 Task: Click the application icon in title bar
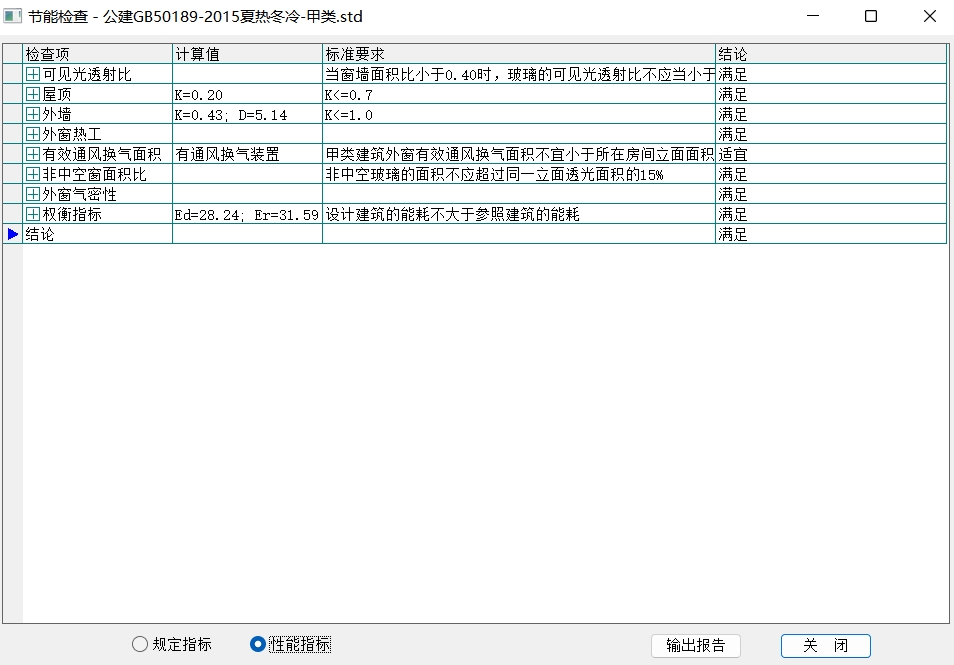(13, 17)
